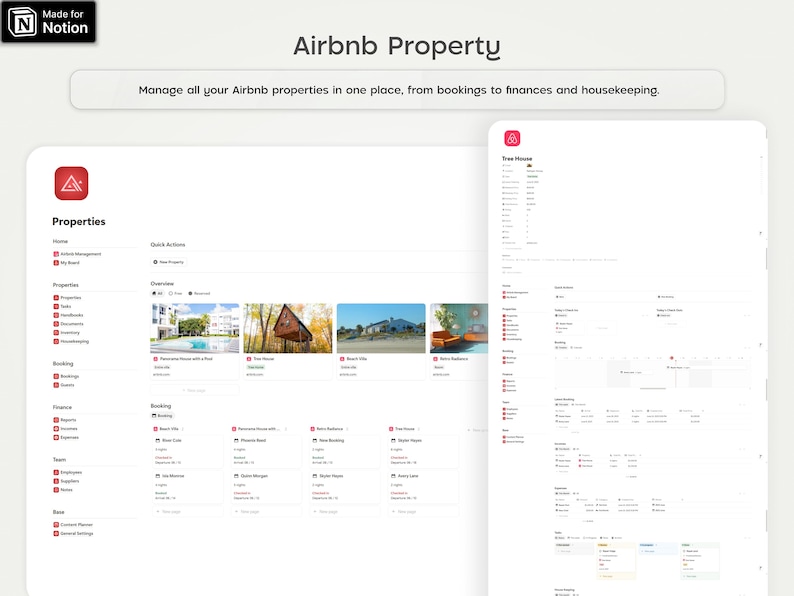Click the Tasks icon in the Properties sidebar

point(56,306)
